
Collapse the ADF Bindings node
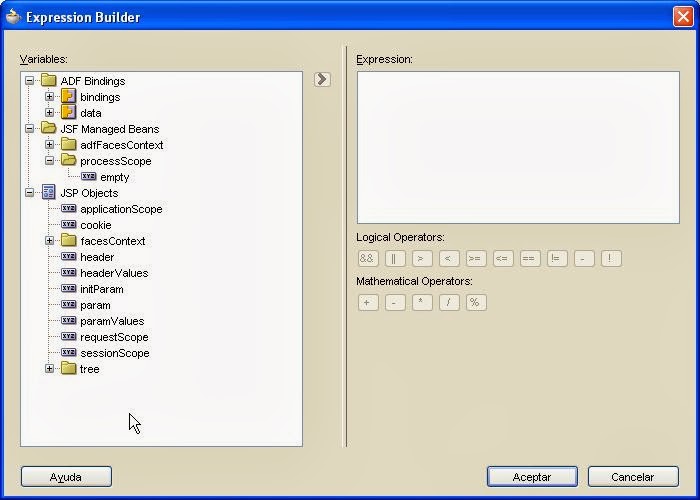pyautogui.click(x=29, y=81)
